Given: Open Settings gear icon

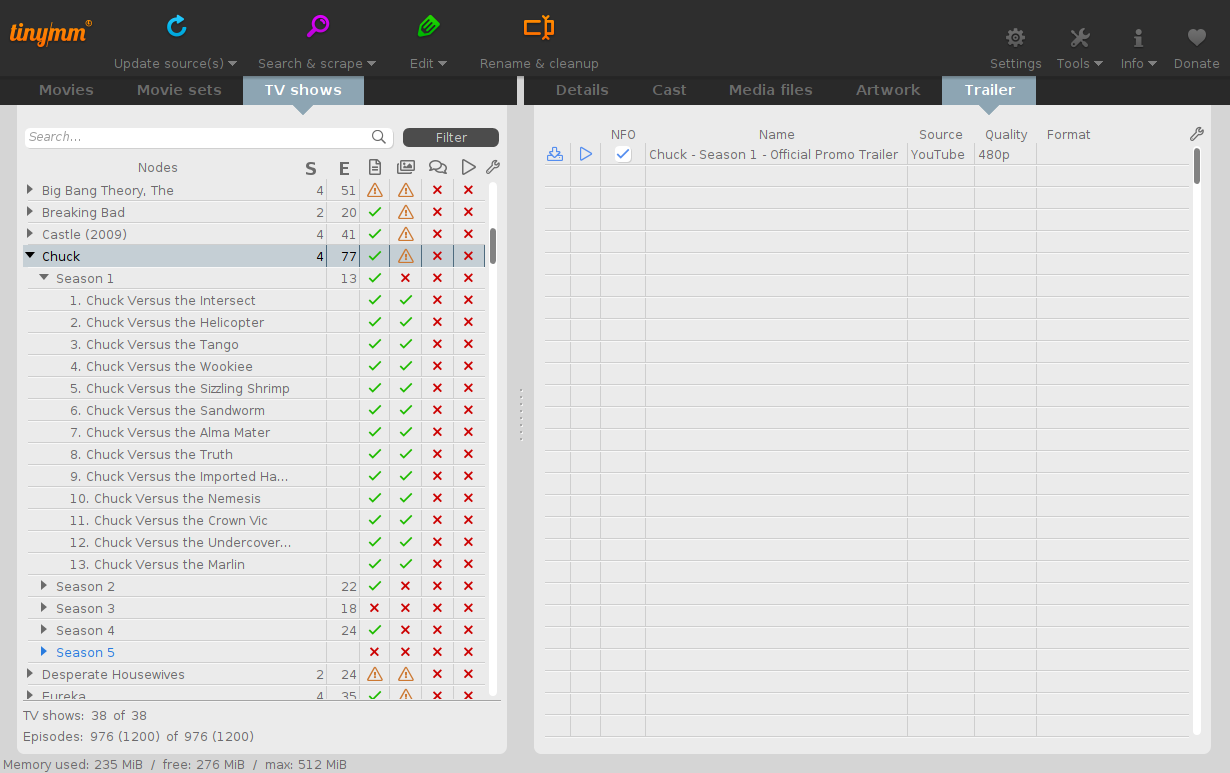Looking at the screenshot, I should tap(1015, 38).
